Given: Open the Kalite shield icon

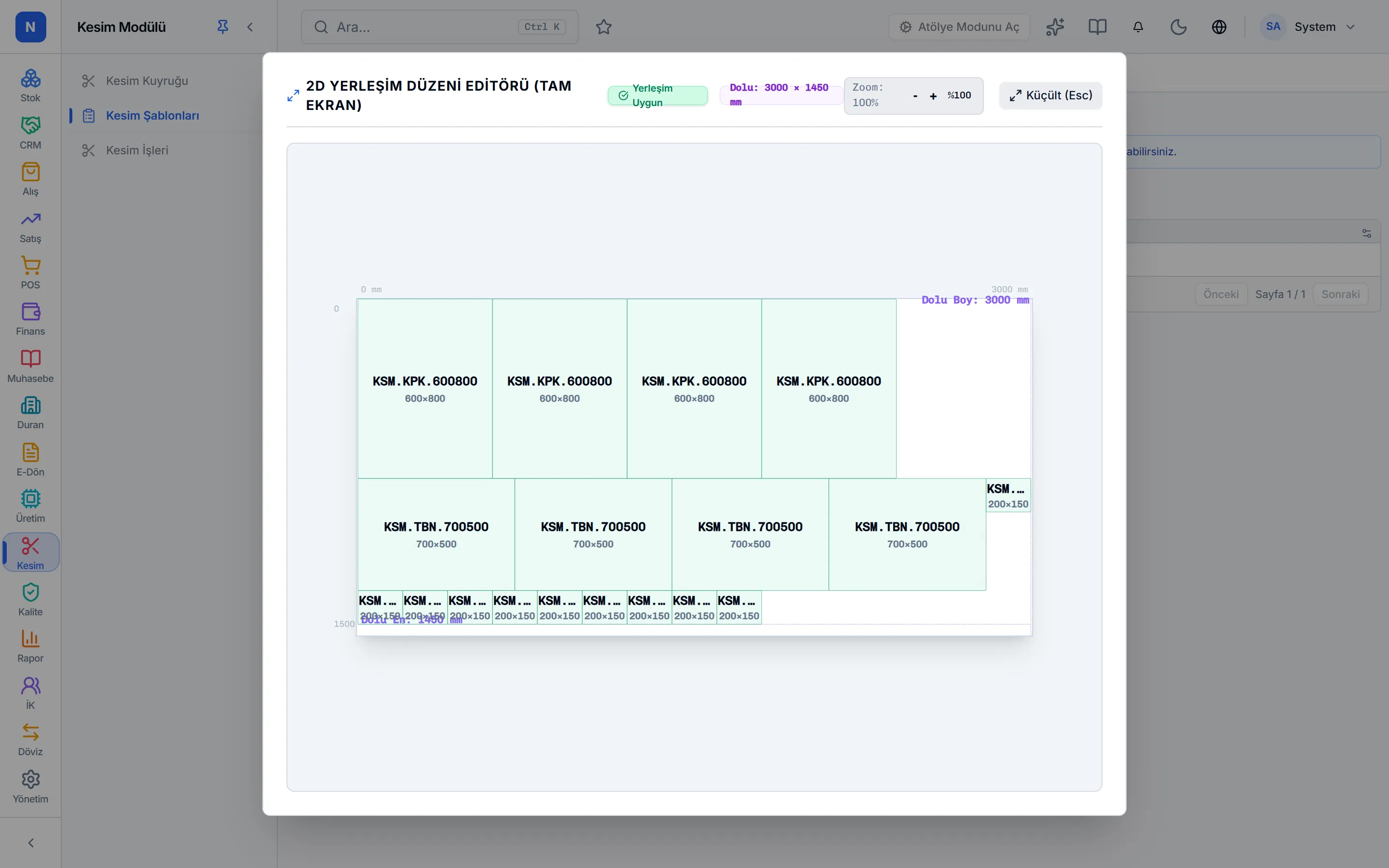Looking at the screenshot, I should click(30, 592).
